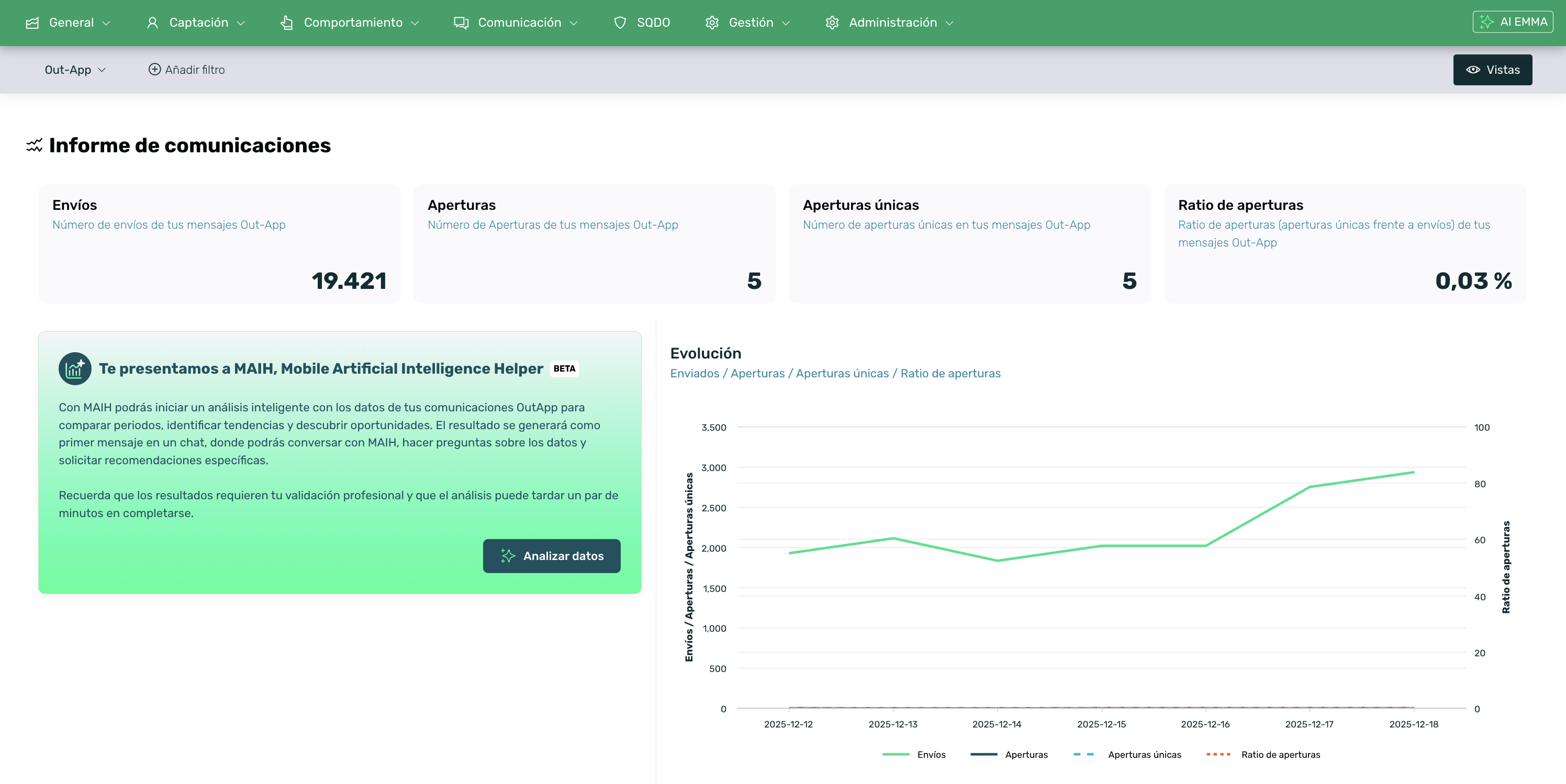1566x784 pixels.
Task: Open the Comunicación menu
Action: 519,23
